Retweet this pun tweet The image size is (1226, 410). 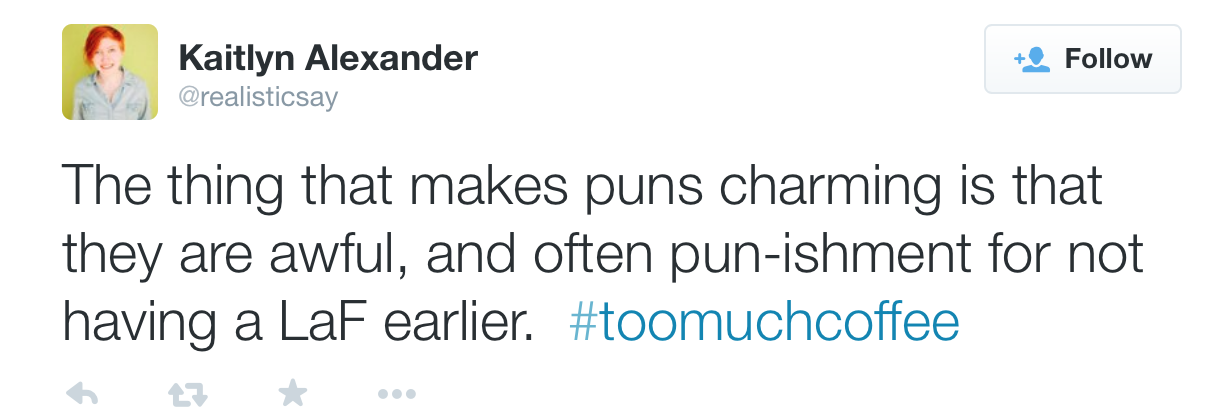[x=187, y=394]
